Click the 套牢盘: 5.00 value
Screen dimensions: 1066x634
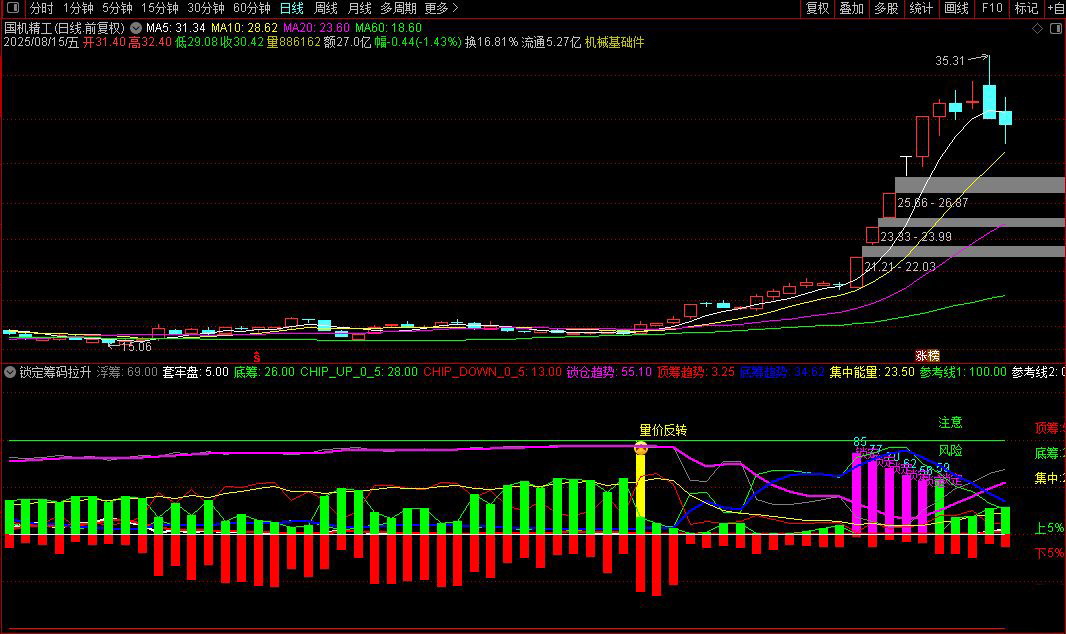[195, 372]
